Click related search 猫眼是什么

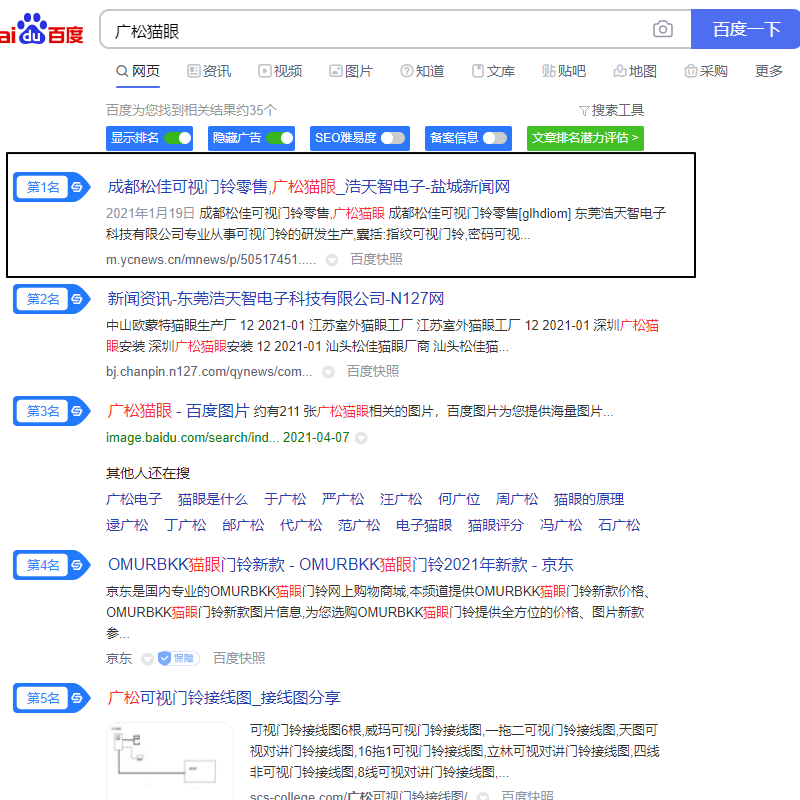point(213,499)
